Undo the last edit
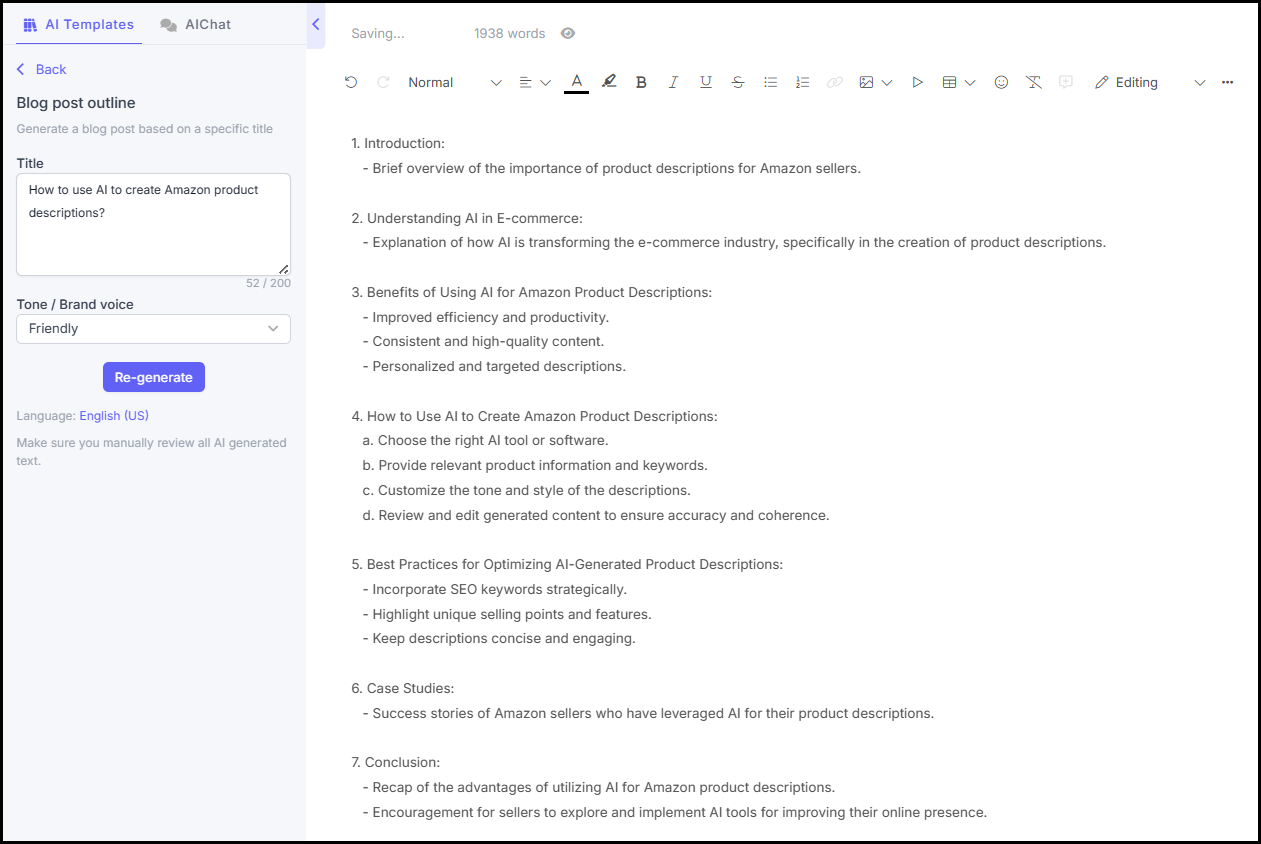 (351, 82)
